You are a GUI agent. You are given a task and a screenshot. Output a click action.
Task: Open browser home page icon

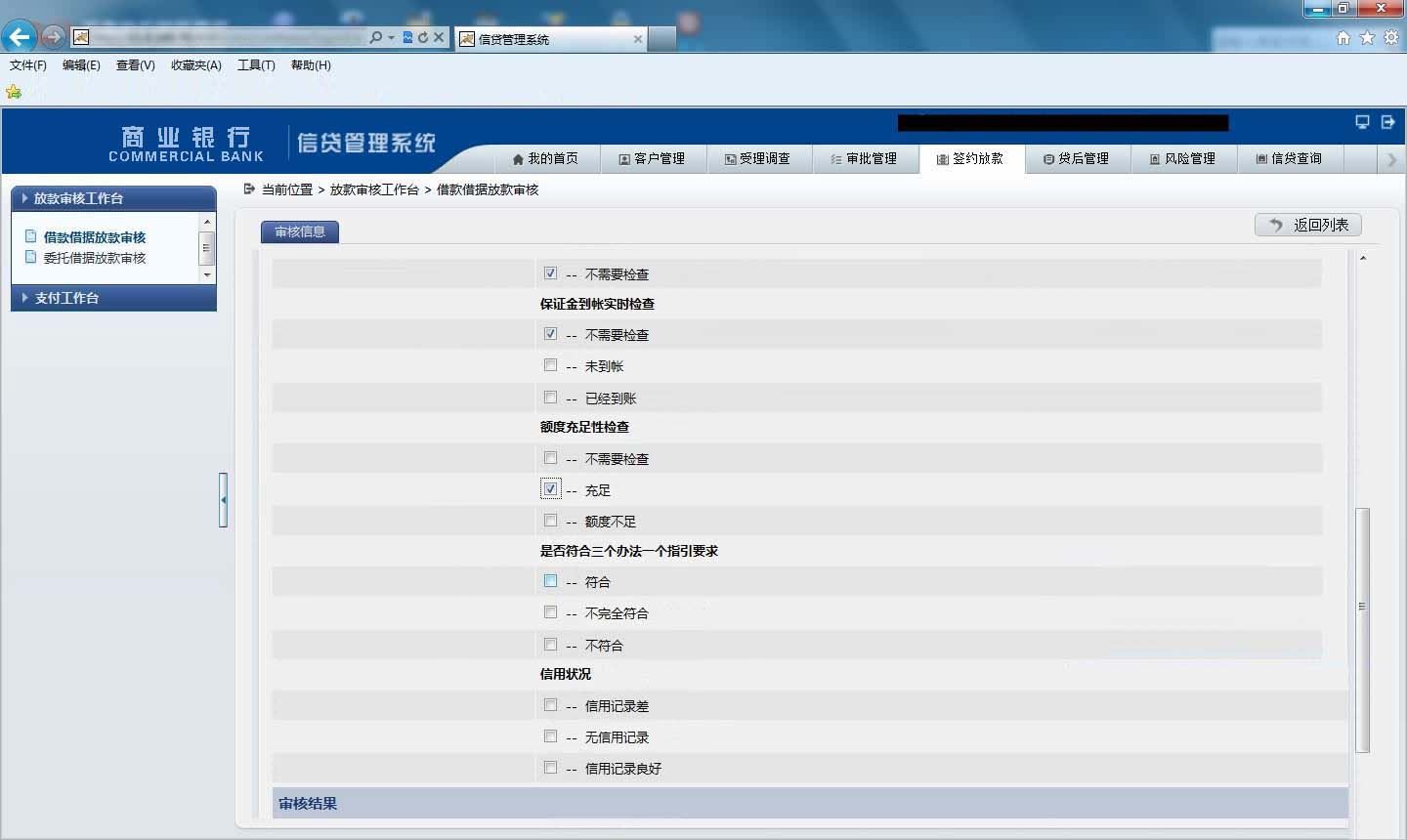click(1343, 37)
